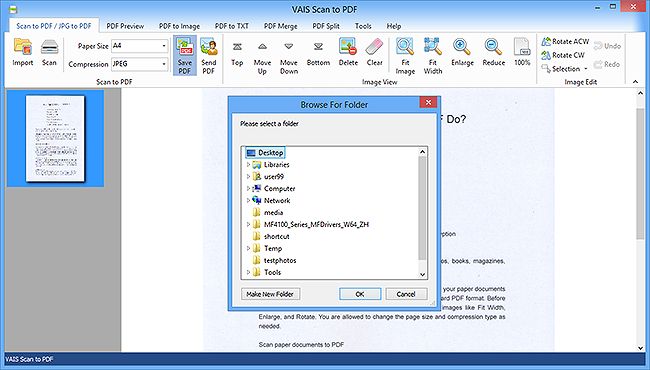This screenshot has width=650, height=370.
Task: Click folder tree scrollbar down arrow
Action: 422,274
